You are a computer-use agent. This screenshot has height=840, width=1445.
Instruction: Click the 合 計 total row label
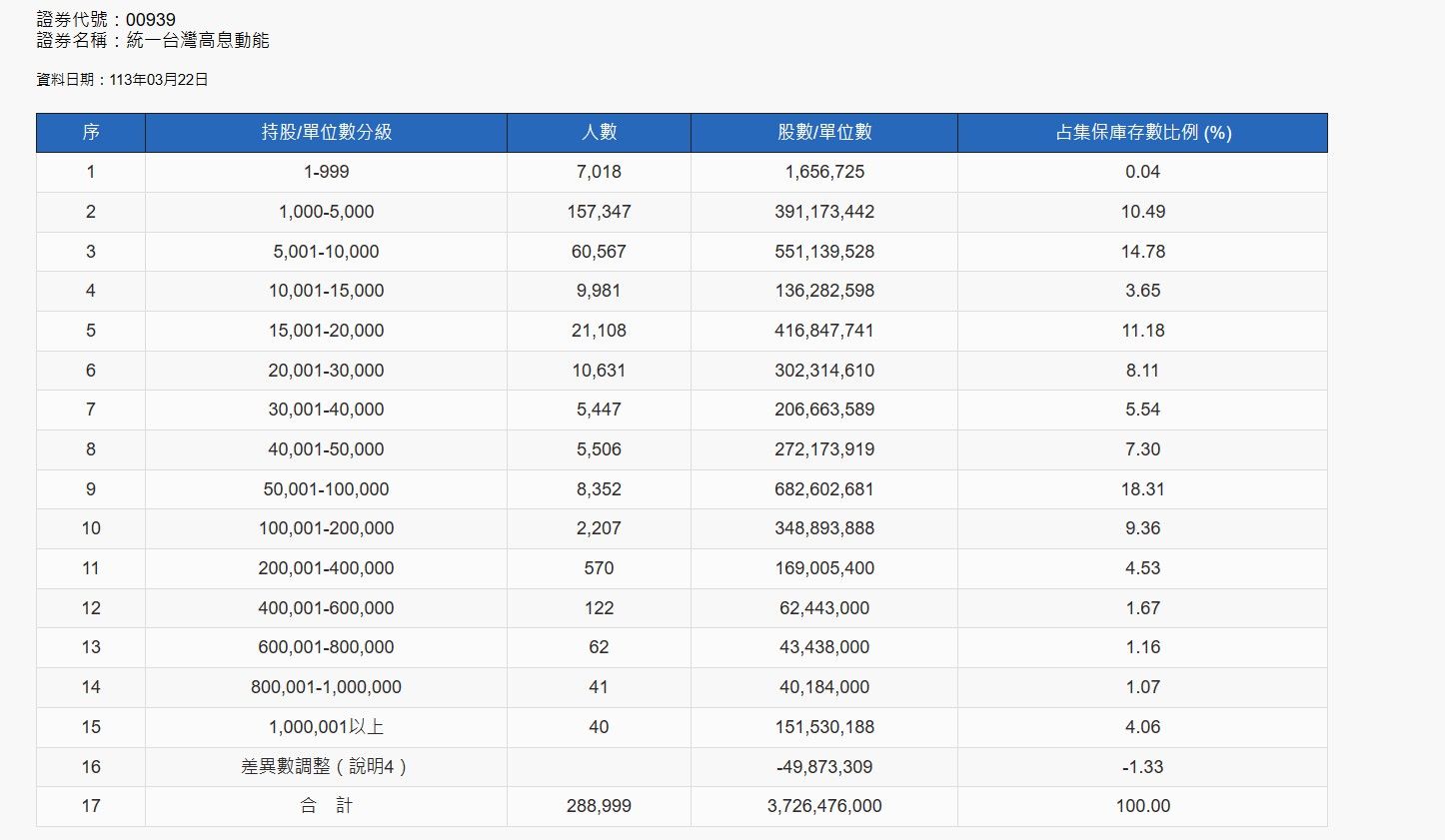click(327, 806)
